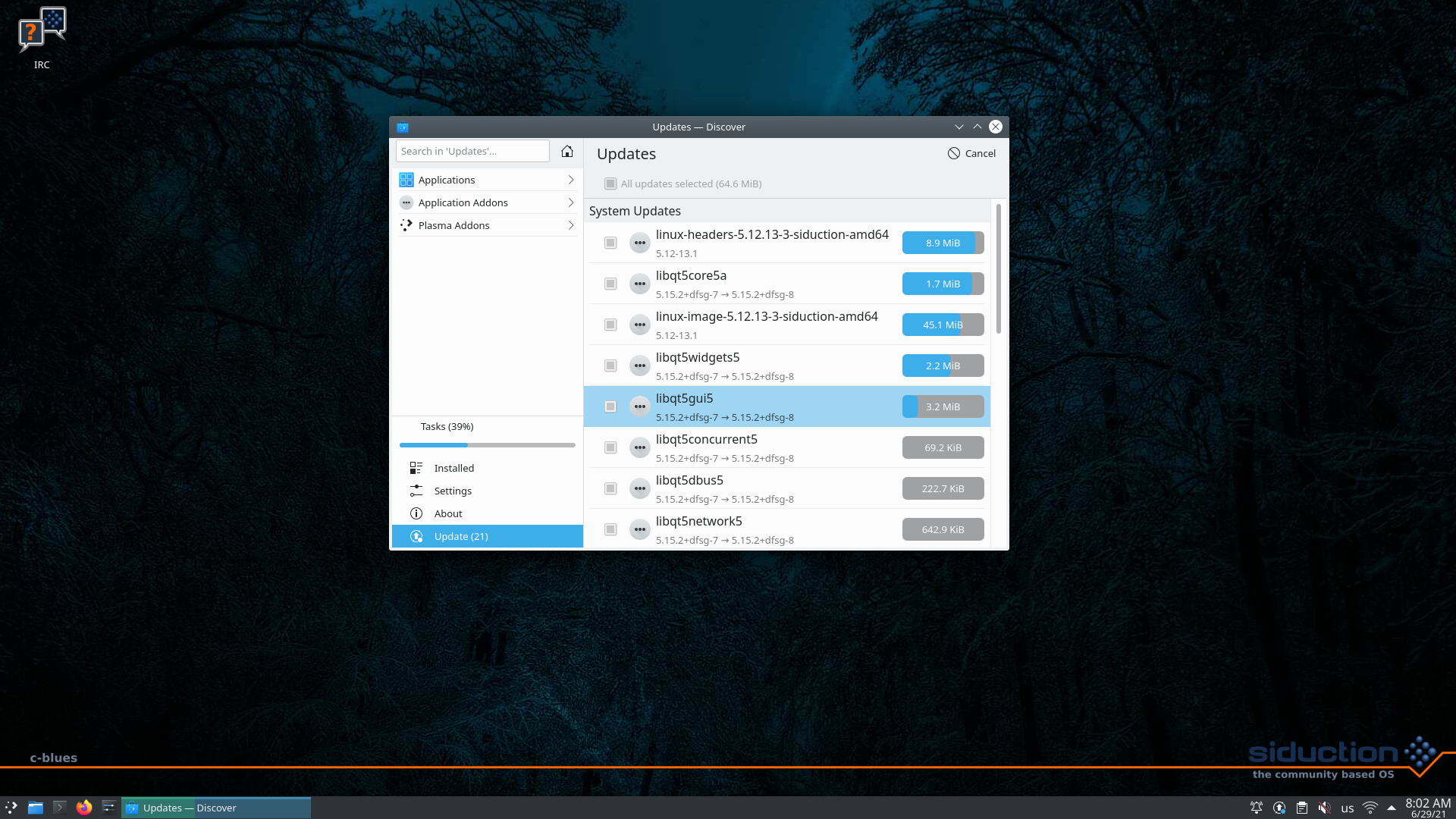Toggle checkbox for libqt5core5a
The image size is (1456, 819).
click(x=610, y=284)
